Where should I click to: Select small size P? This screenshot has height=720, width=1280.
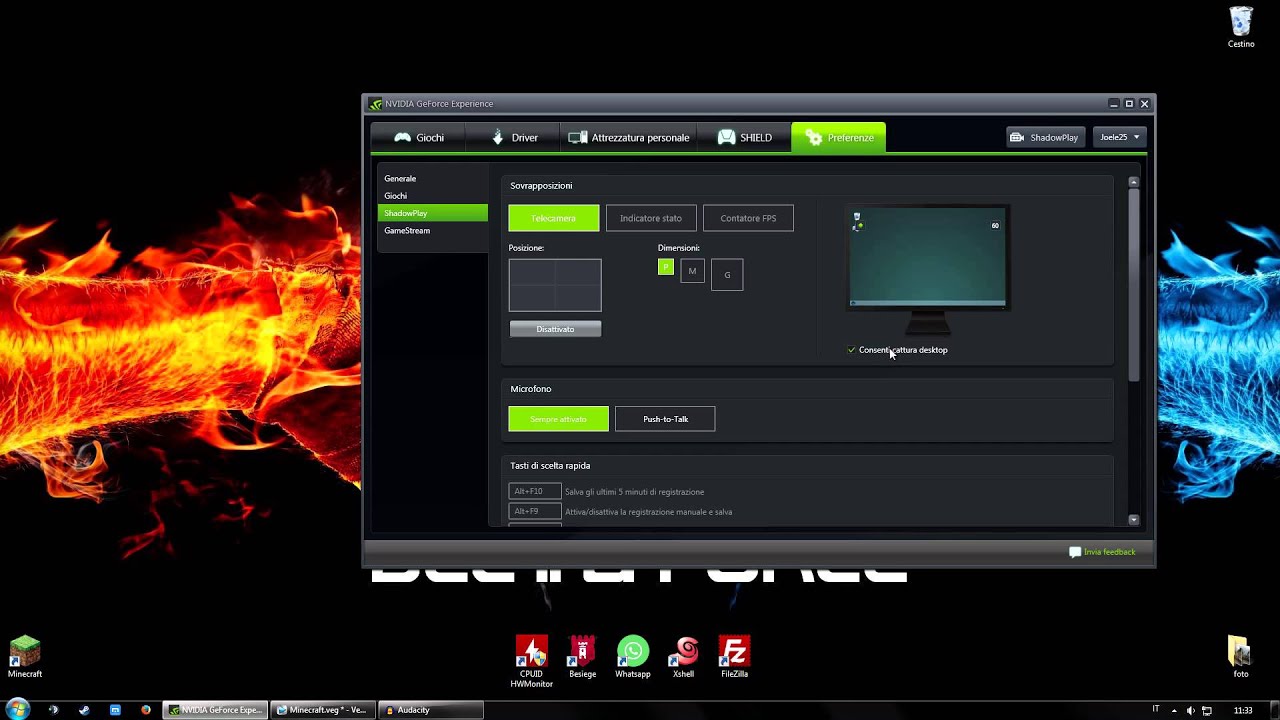coord(666,267)
